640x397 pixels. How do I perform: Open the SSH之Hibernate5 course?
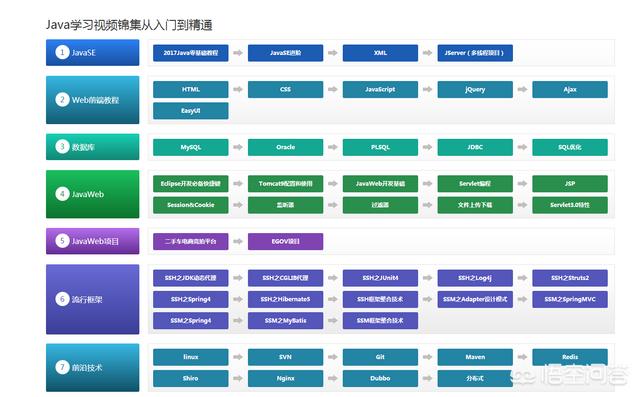[285, 299]
